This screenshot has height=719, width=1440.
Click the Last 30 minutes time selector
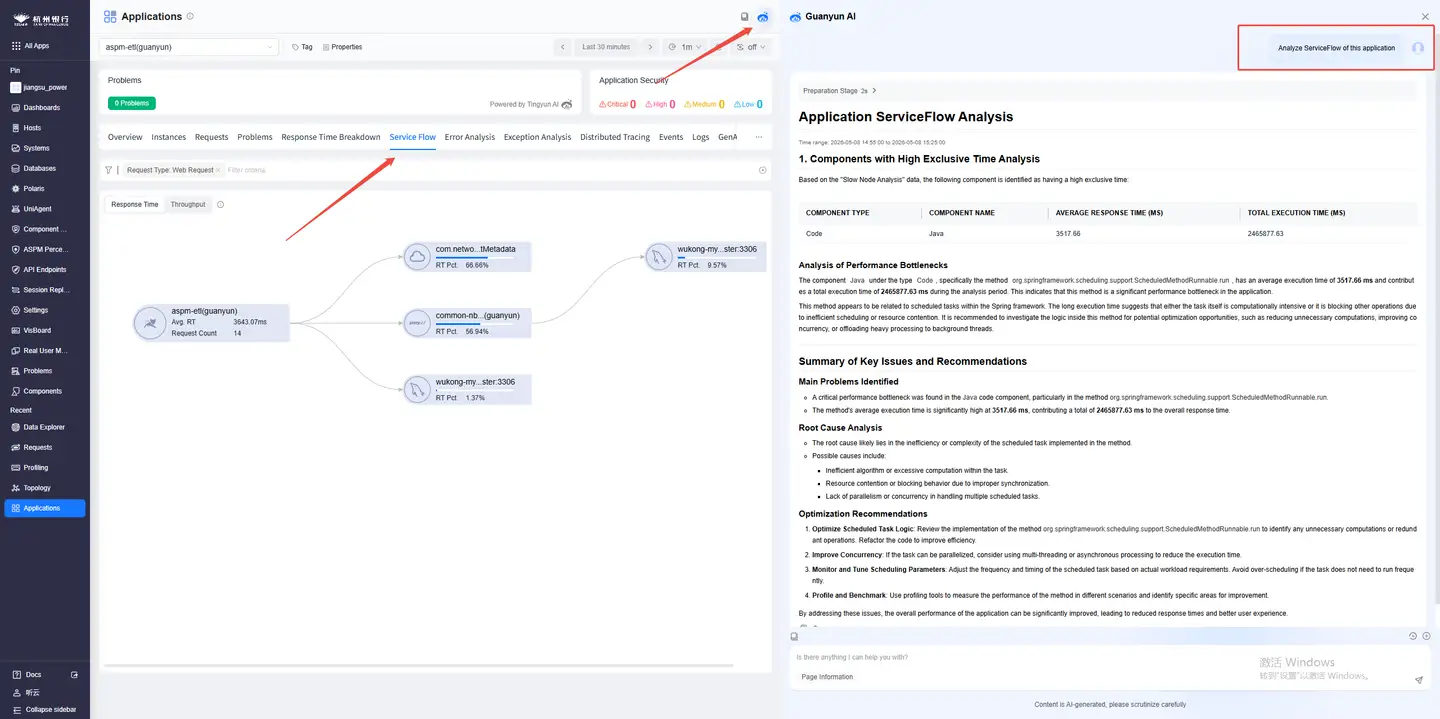pos(606,47)
